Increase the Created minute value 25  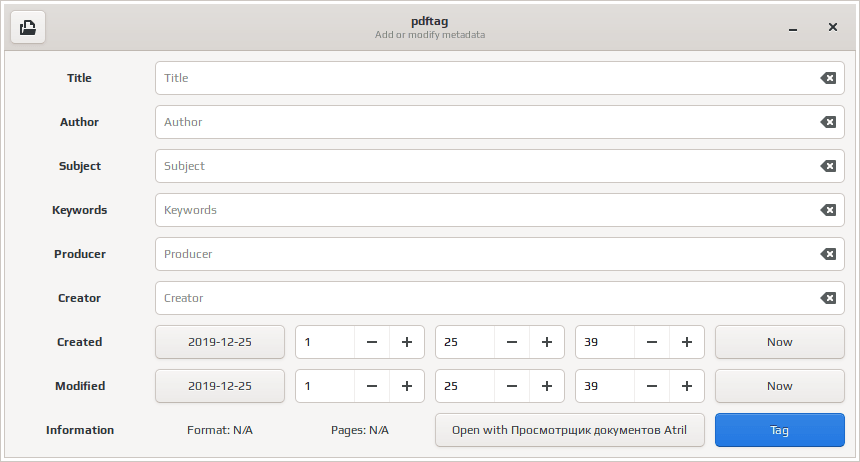click(547, 342)
